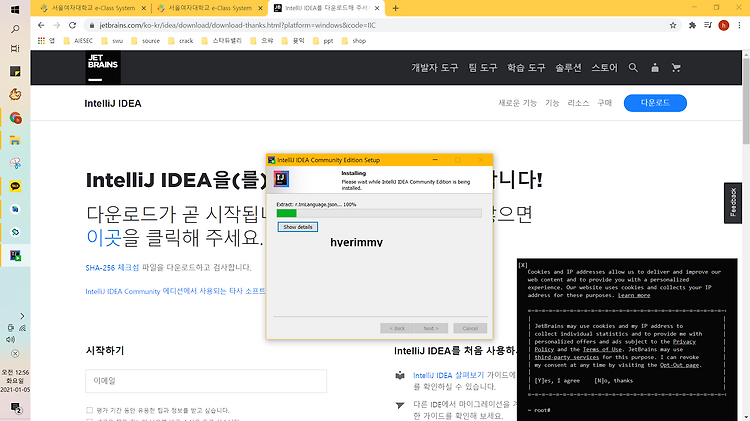Image resolution: width=750 pixels, height=421 pixels.
Task: Open Sticky Notes taskbar icon
Action: point(15,72)
